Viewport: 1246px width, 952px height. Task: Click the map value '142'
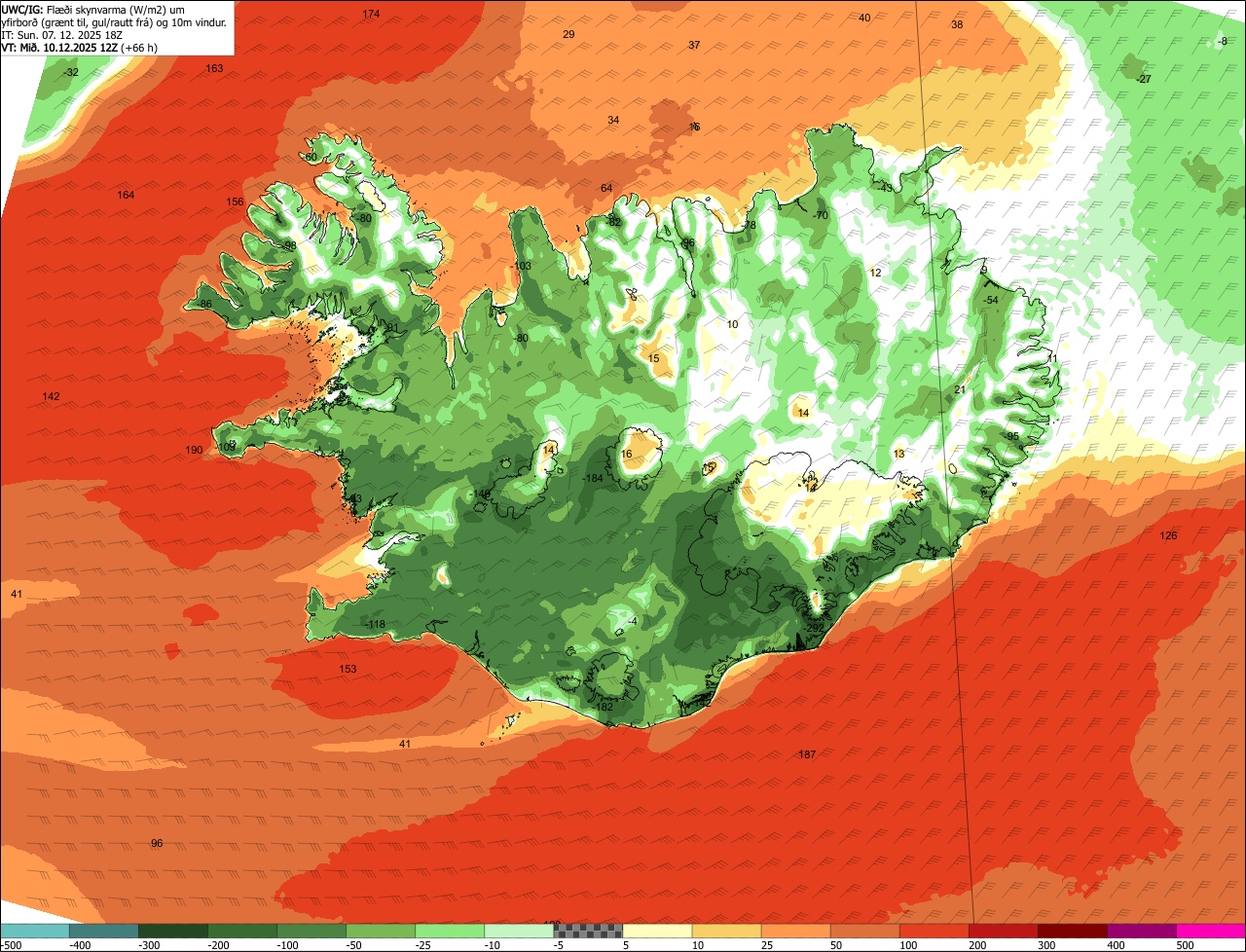pos(51,396)
